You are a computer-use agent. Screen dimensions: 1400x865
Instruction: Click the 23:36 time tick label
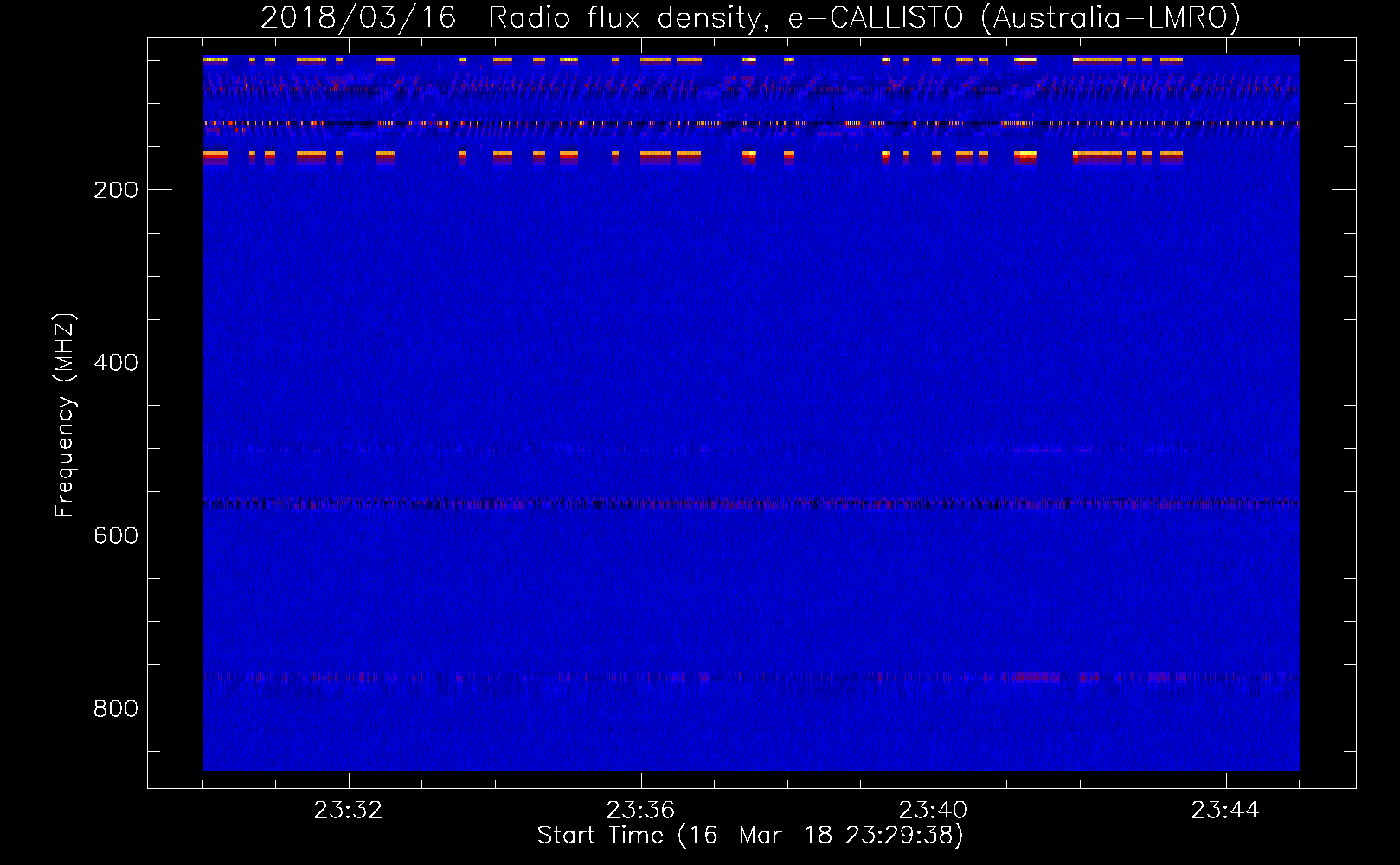click(640, 811)
